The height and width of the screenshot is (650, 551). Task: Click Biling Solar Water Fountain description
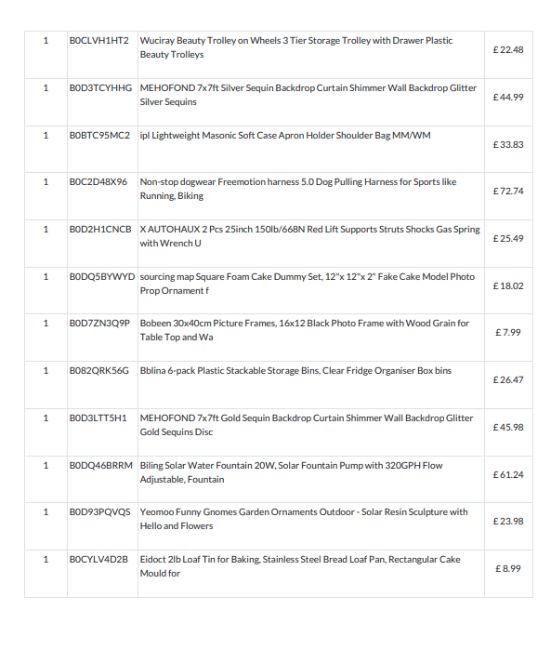click(291, 472)
